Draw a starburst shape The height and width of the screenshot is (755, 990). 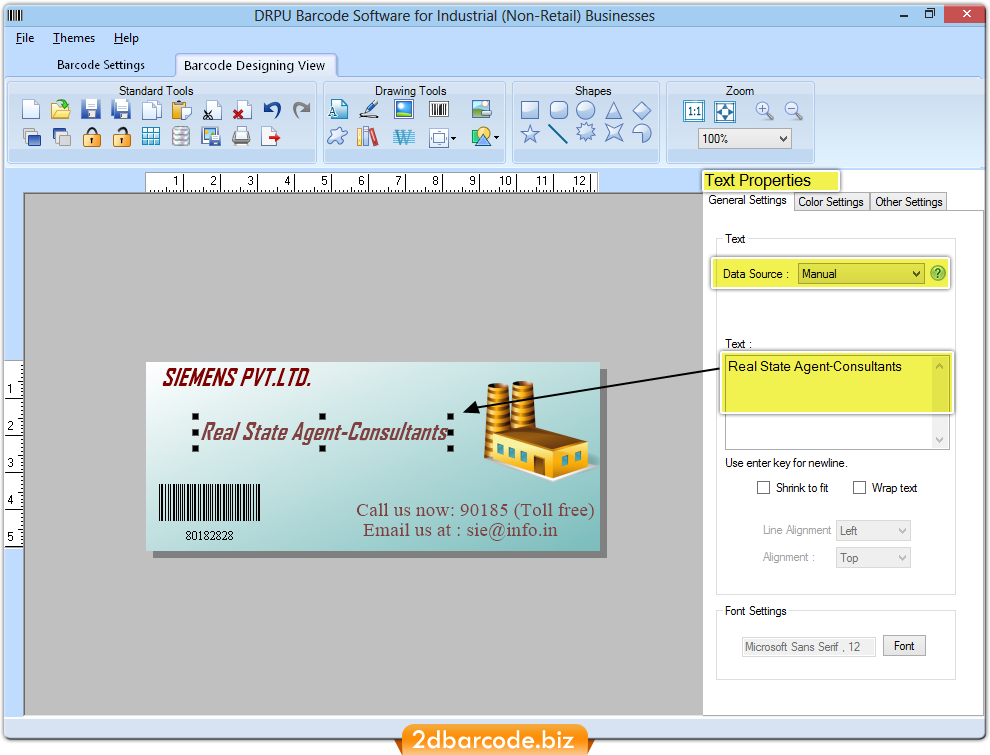point(586,133)
